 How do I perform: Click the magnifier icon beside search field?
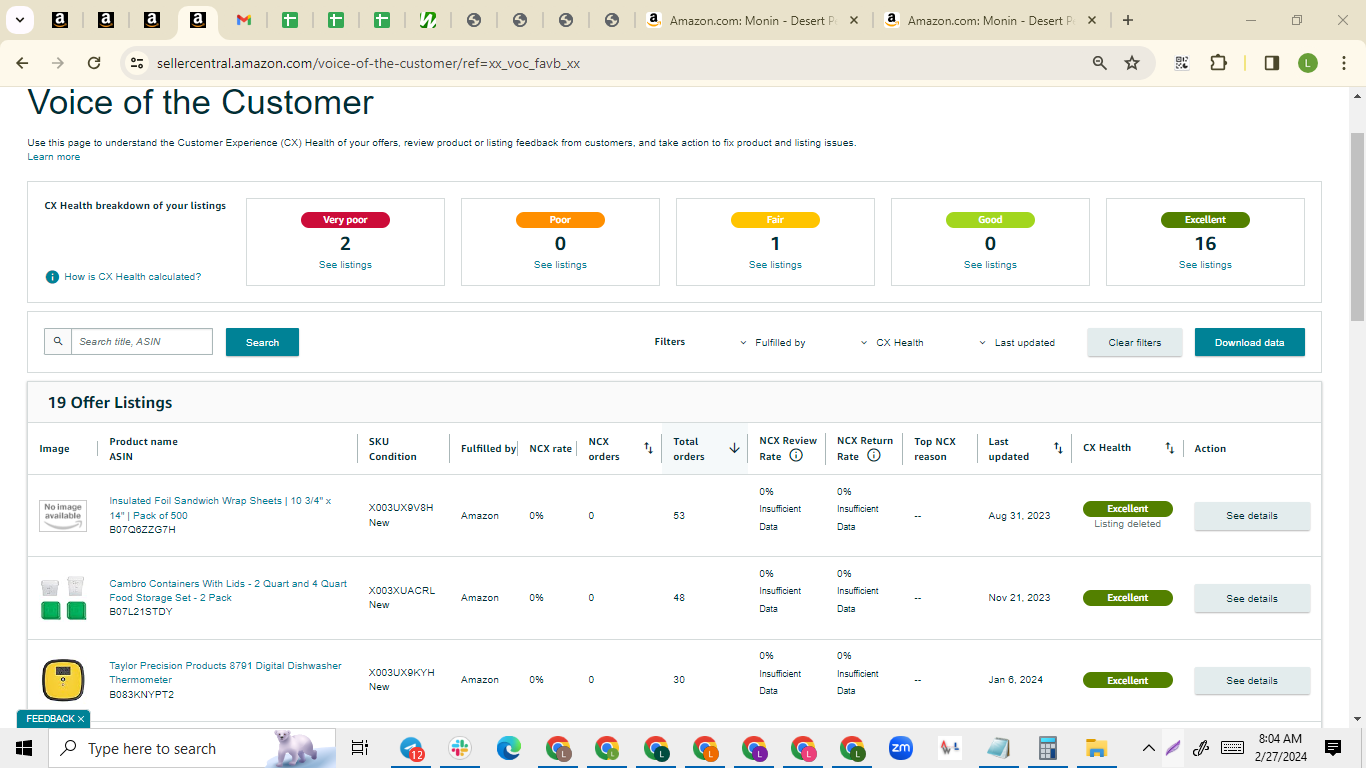[58, 342]
